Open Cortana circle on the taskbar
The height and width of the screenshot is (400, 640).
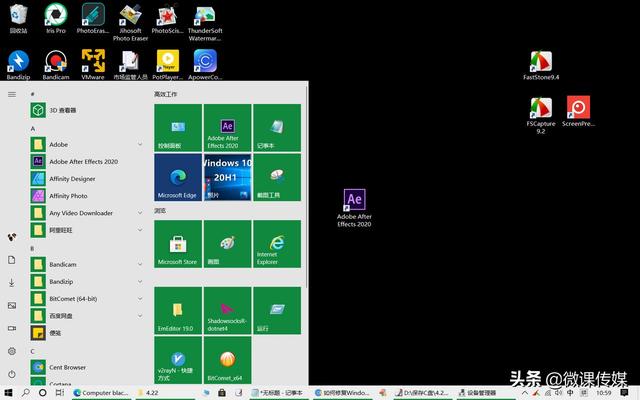[x=42, y=393]
